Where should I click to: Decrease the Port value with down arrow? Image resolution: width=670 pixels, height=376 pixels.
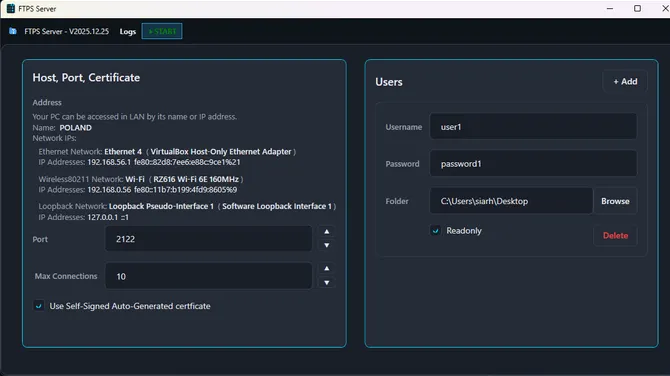327,245
